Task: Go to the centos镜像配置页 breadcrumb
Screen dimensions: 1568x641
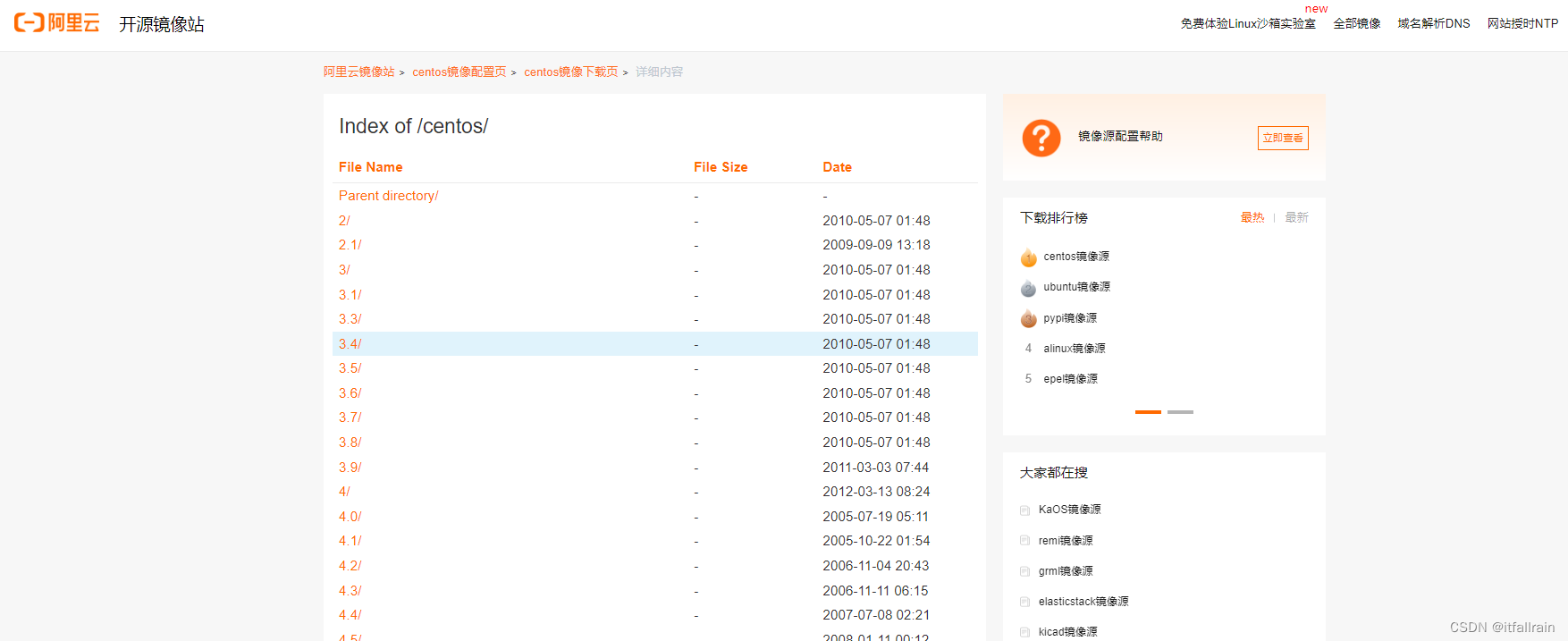Action: [459, 72]
